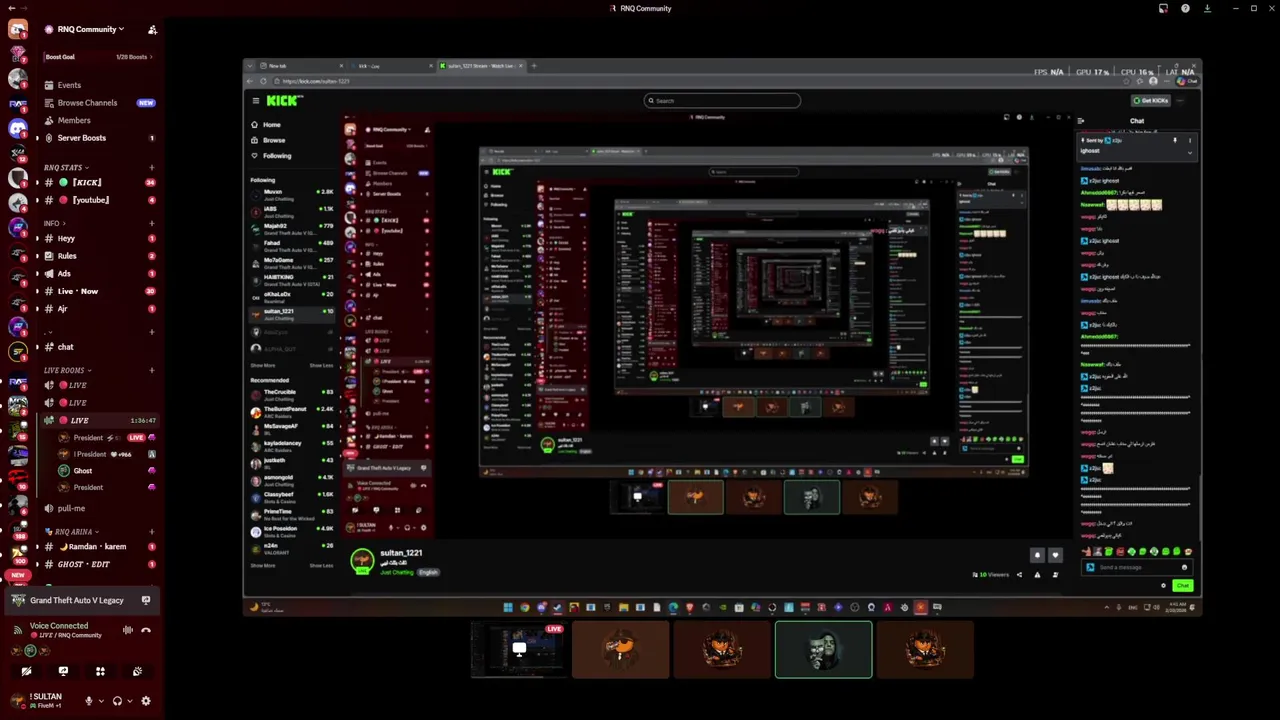This screenshot has width=1280, height=720.
Task: Open the Heyy channel
Action: [x=98, y=239]
